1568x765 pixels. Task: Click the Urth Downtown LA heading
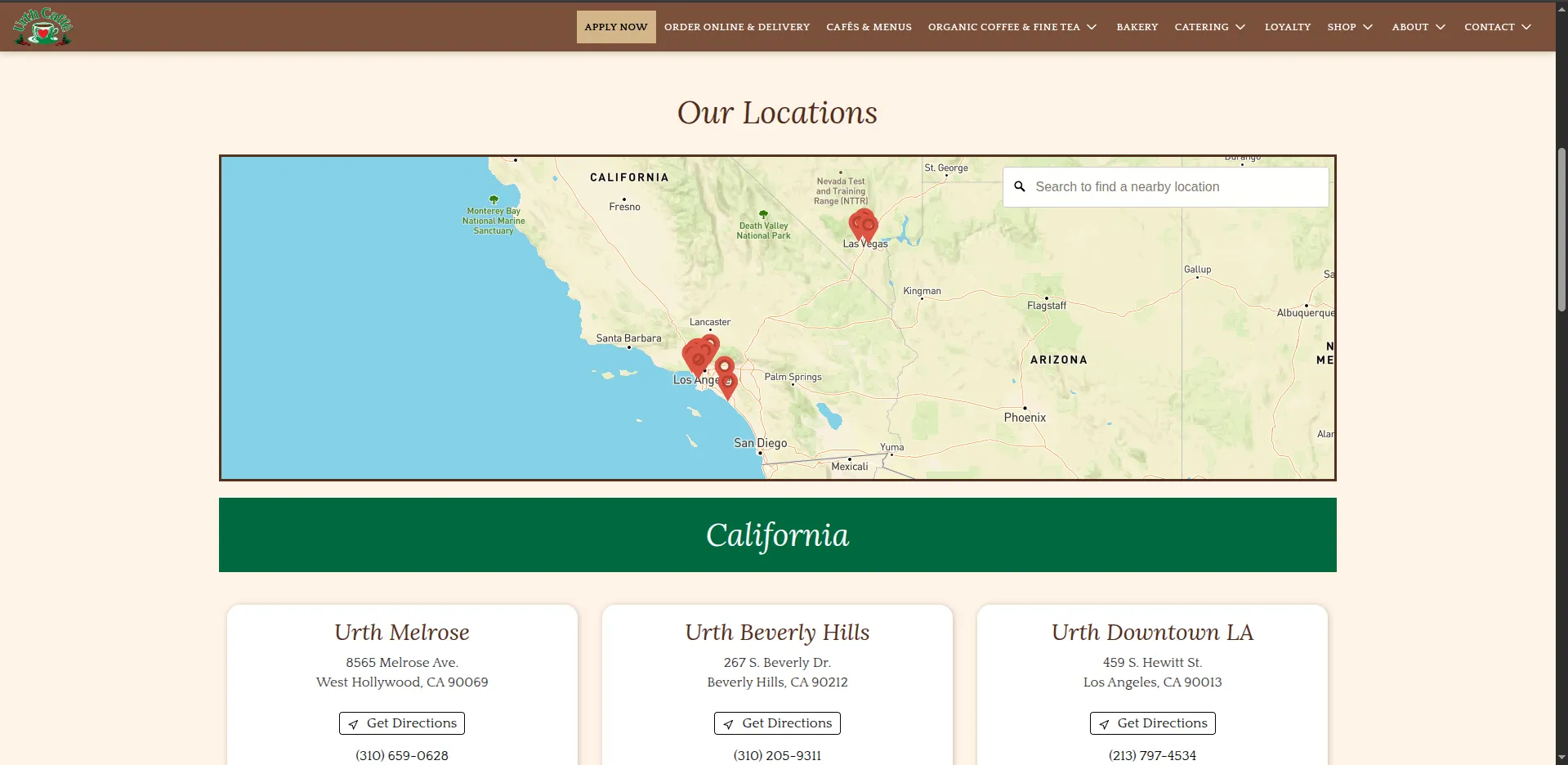[1153, 633]
